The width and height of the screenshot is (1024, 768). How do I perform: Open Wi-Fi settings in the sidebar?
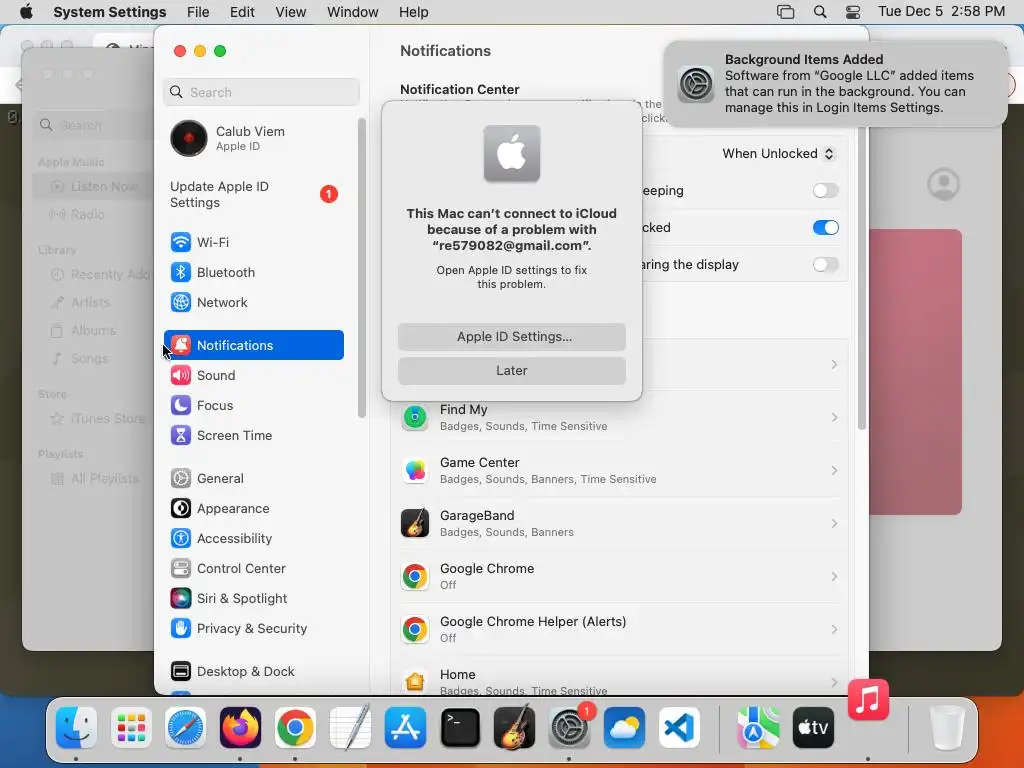[x=253, y=242]
